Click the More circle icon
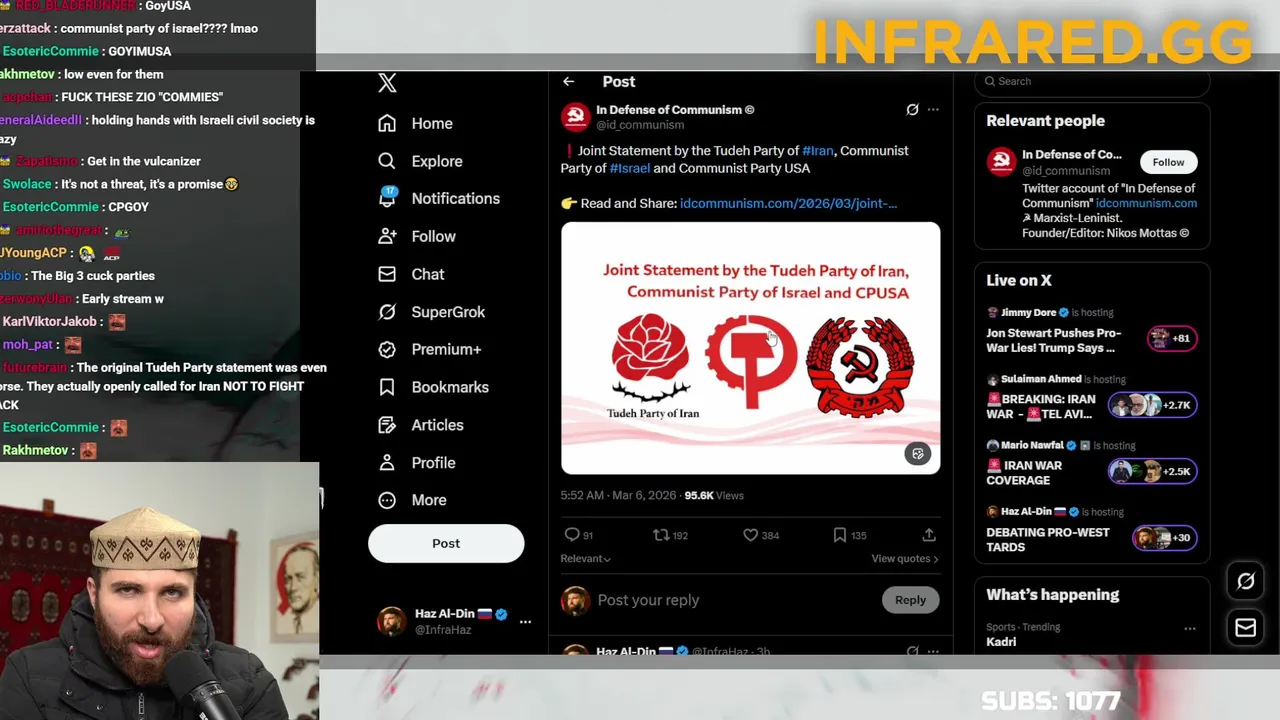The width and height of the screenshot is (1280, 720). click(387, 500)
